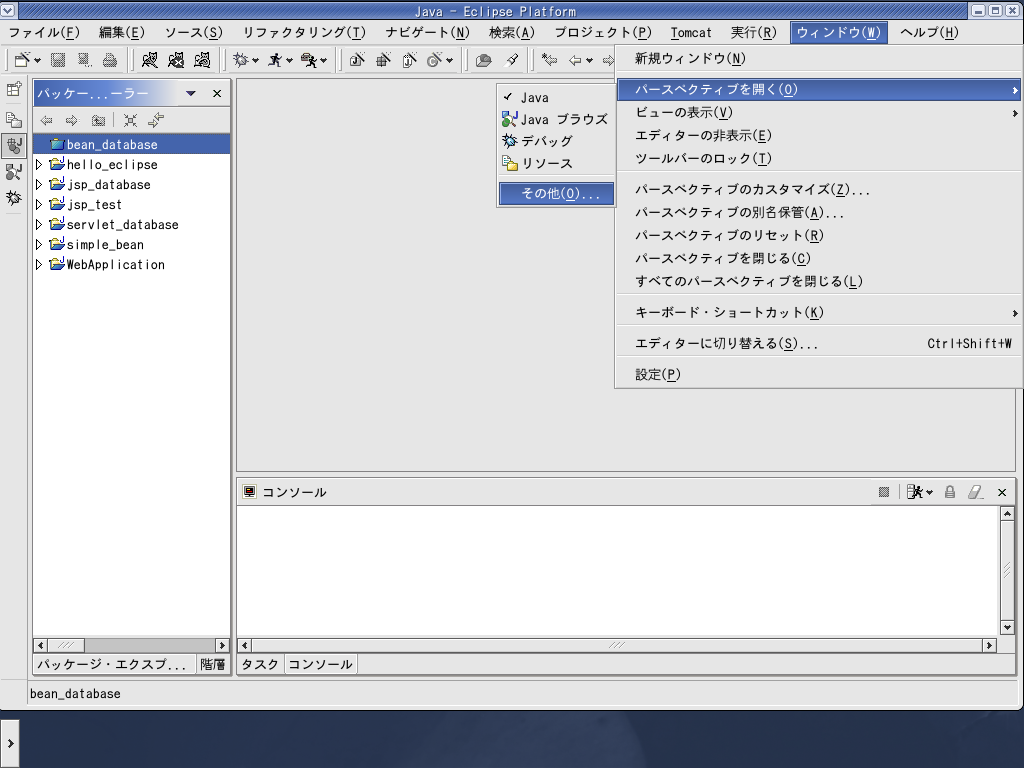1024x768 pixels.
Task: Click the Debug bug icon in main toolbar
Action: (241, 60)
